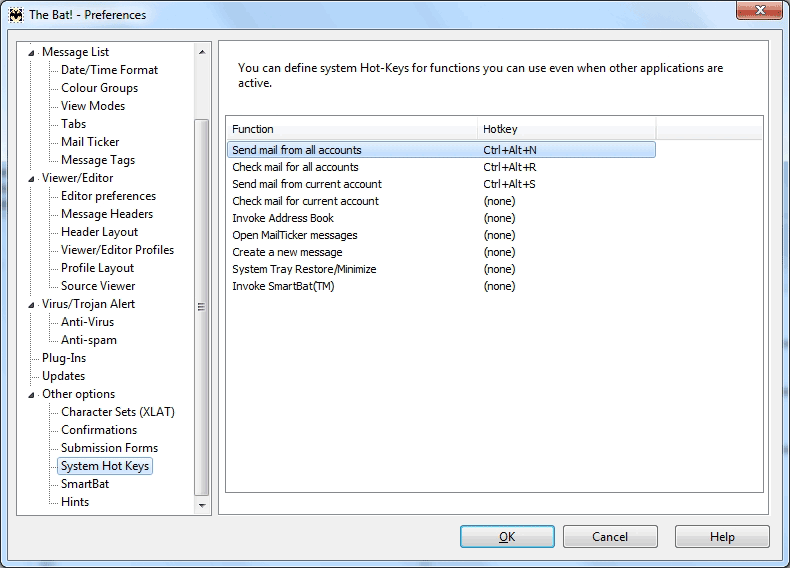
Task: Collapse the Virus/Trojan Alert node
Action: (31, 305)
